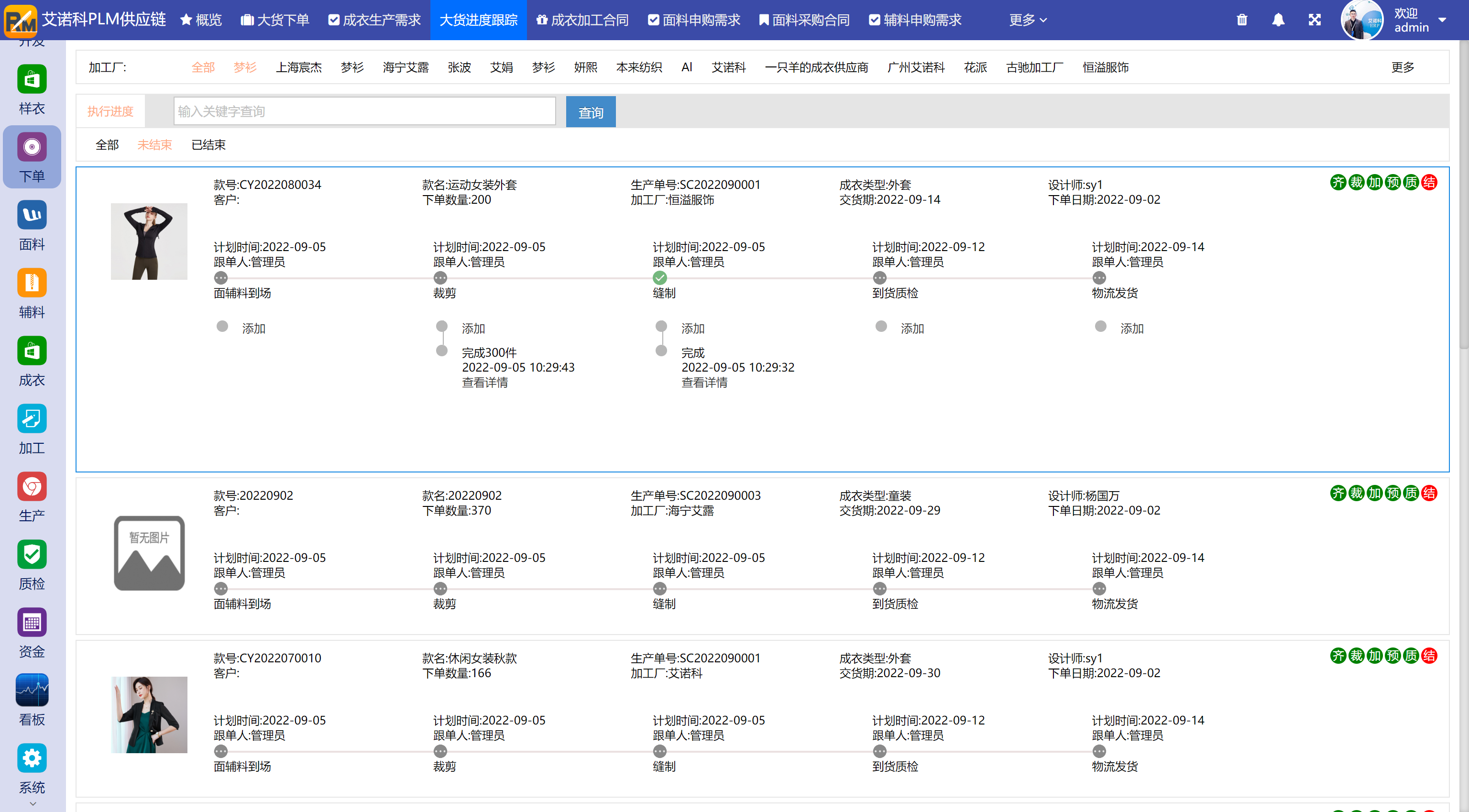The height and width of the screenshot is (812, 1469).
Task: Switch to the 成衣加工合同 tab
Action: coord(582,20)
